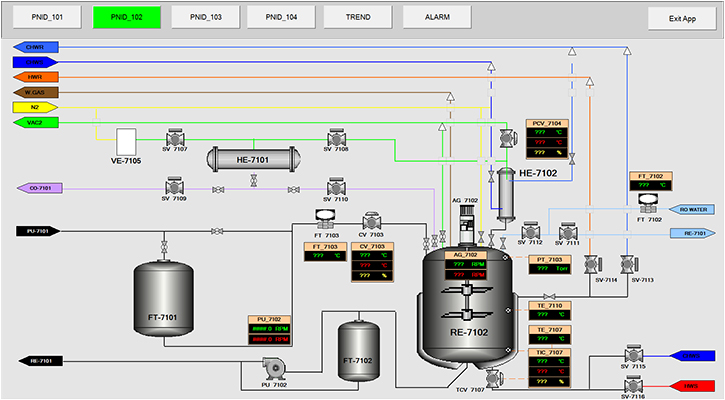This screenshot has height=400, width=725.
Task: Click the FT 7103 flow transmitter icon
Action: 326,219
